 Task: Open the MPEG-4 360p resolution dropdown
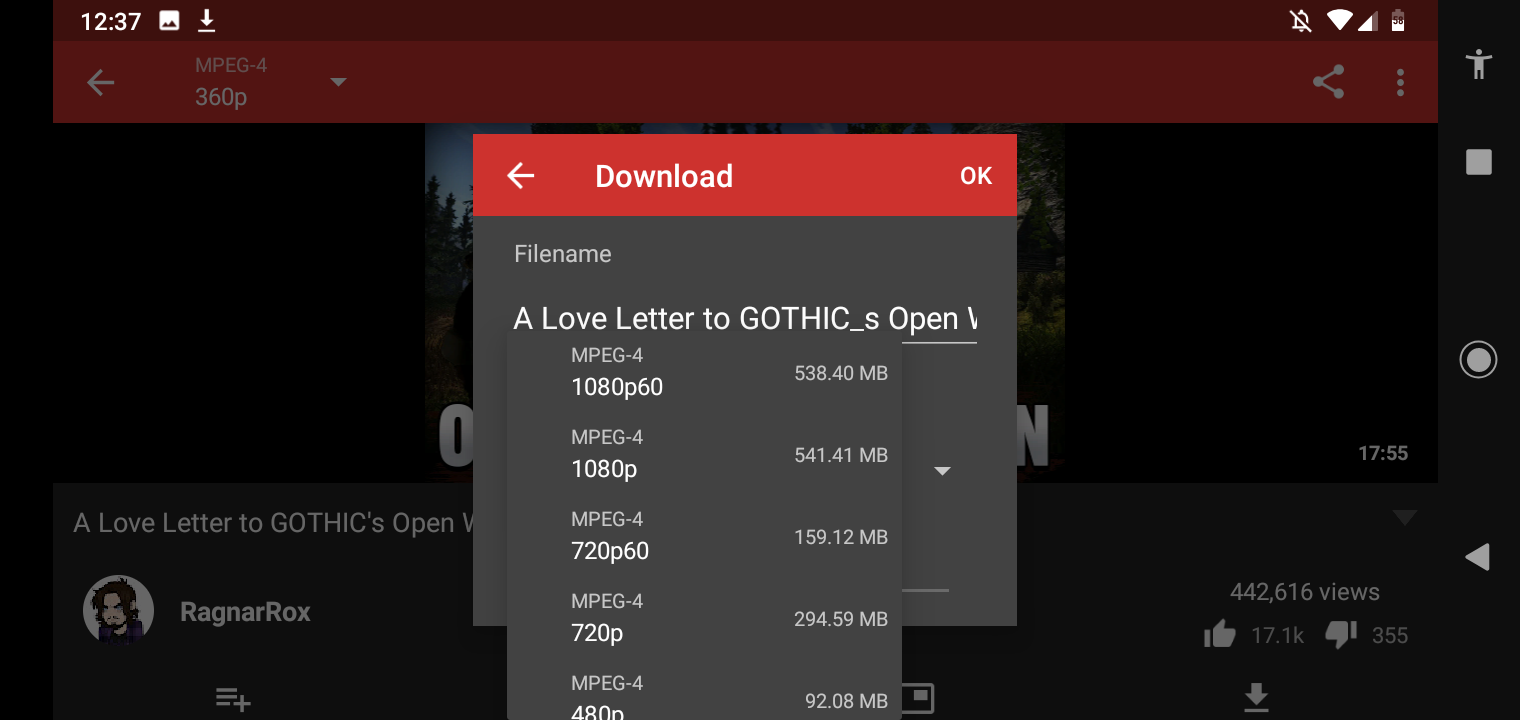coord(270,82)
